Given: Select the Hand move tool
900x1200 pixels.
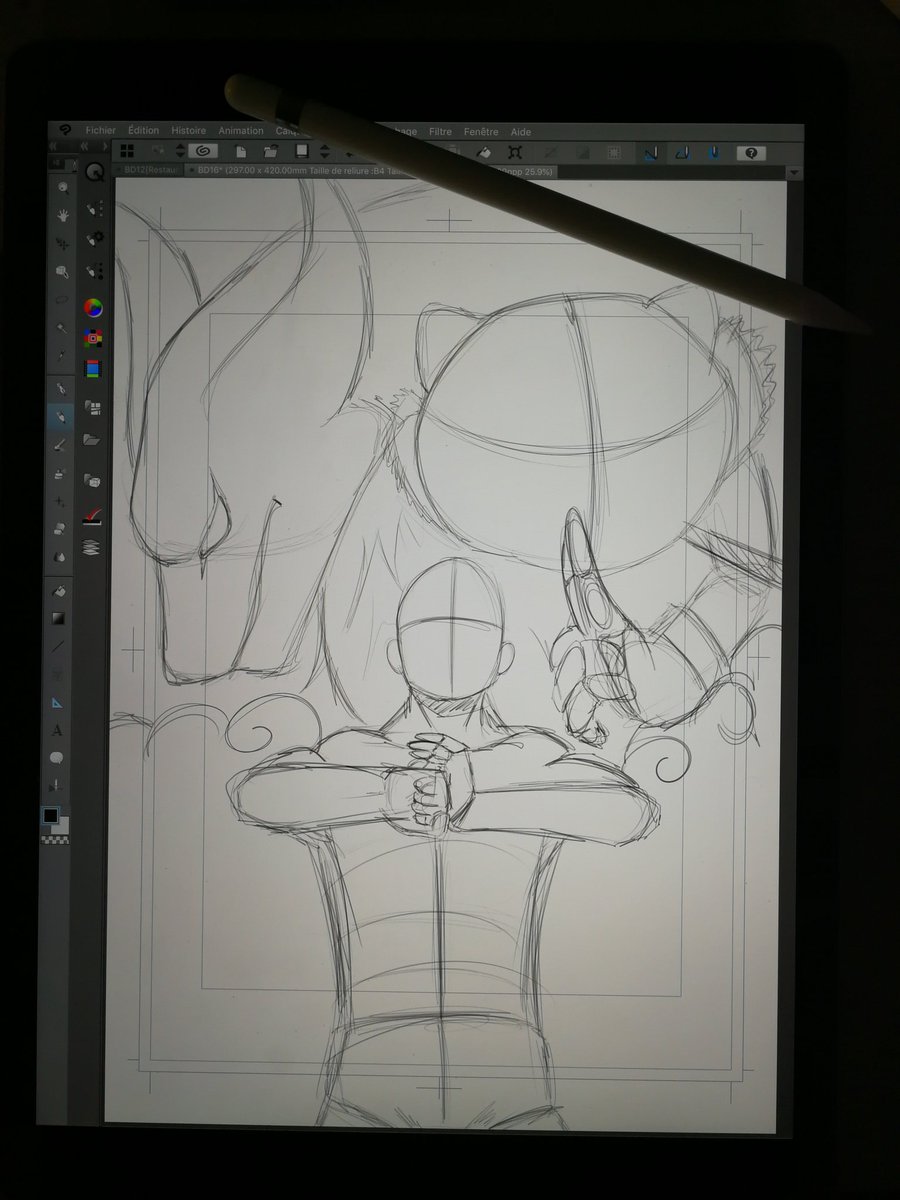Looking at the screenshot, I should point(63,215).
